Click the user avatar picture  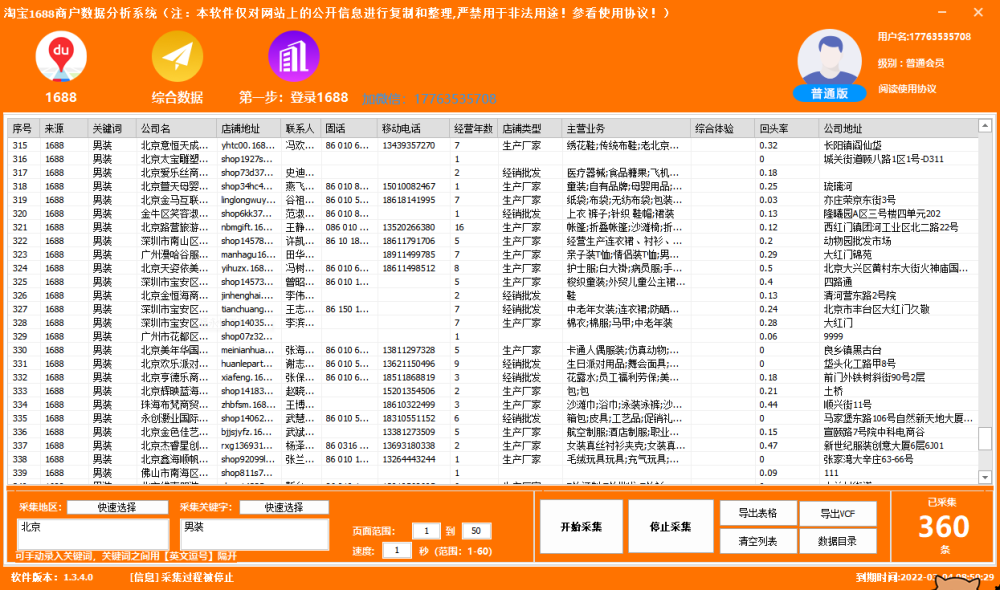click(829, 59)
